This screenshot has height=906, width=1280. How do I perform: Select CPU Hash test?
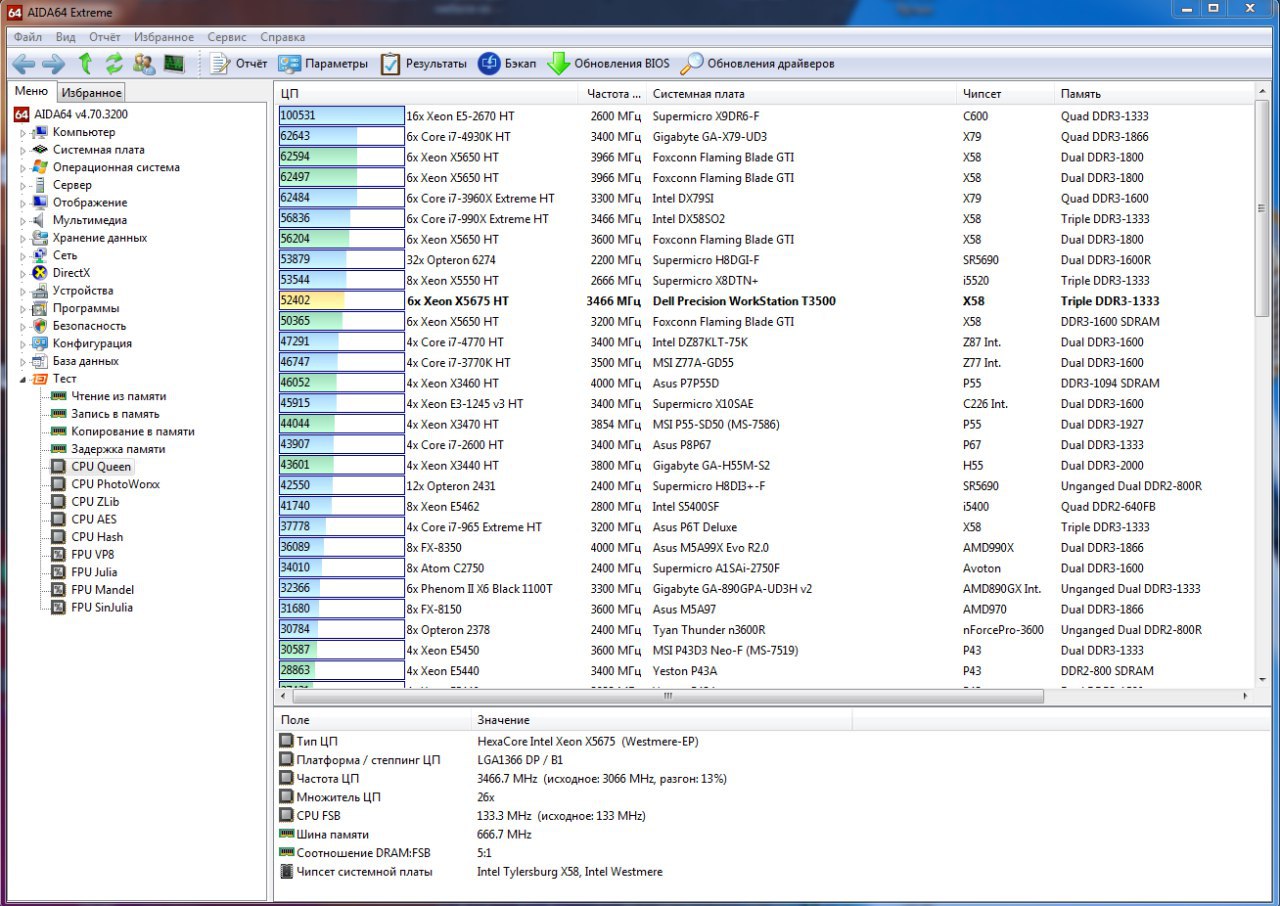tap(97, 537)
